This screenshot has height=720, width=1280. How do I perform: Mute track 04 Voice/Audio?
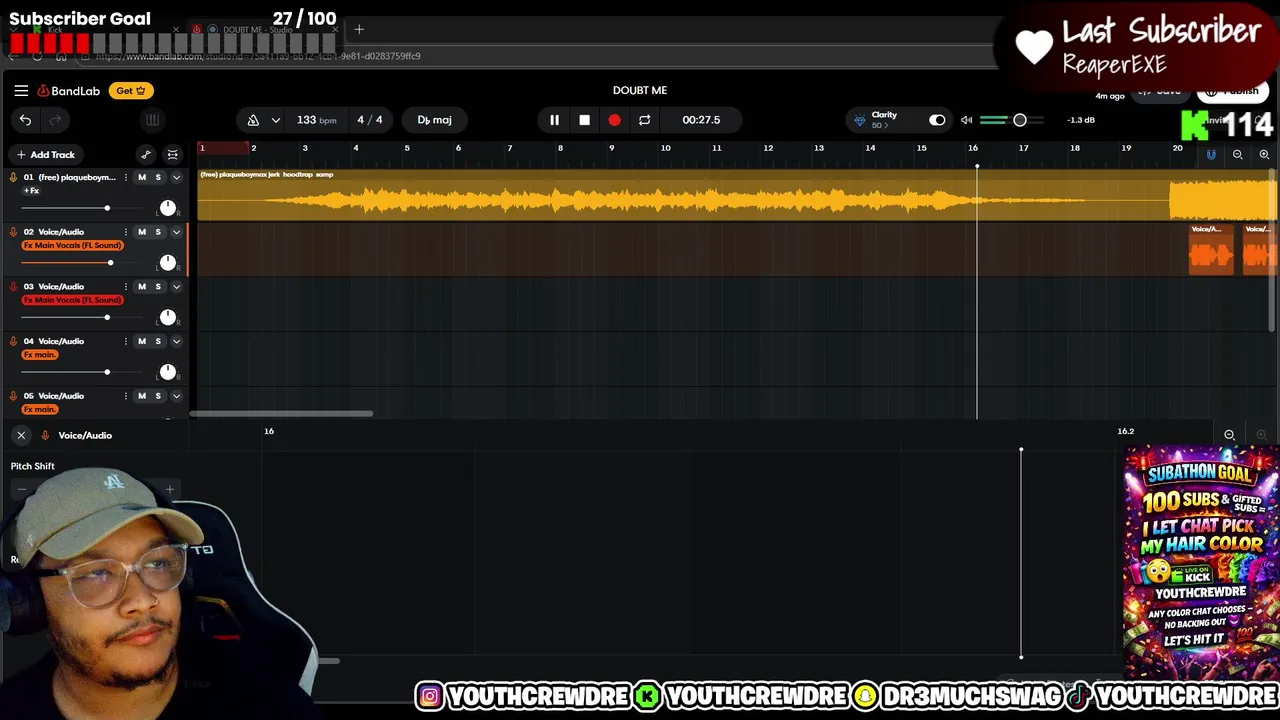(x=141, y=342)
